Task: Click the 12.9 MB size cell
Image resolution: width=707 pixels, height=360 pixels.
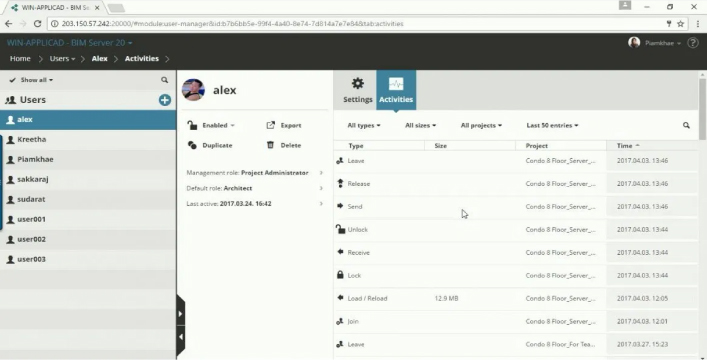Action: pos(446,298)
